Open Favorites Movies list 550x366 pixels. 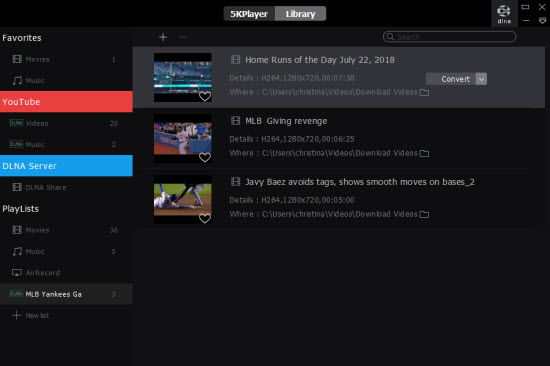click(66, 59)
